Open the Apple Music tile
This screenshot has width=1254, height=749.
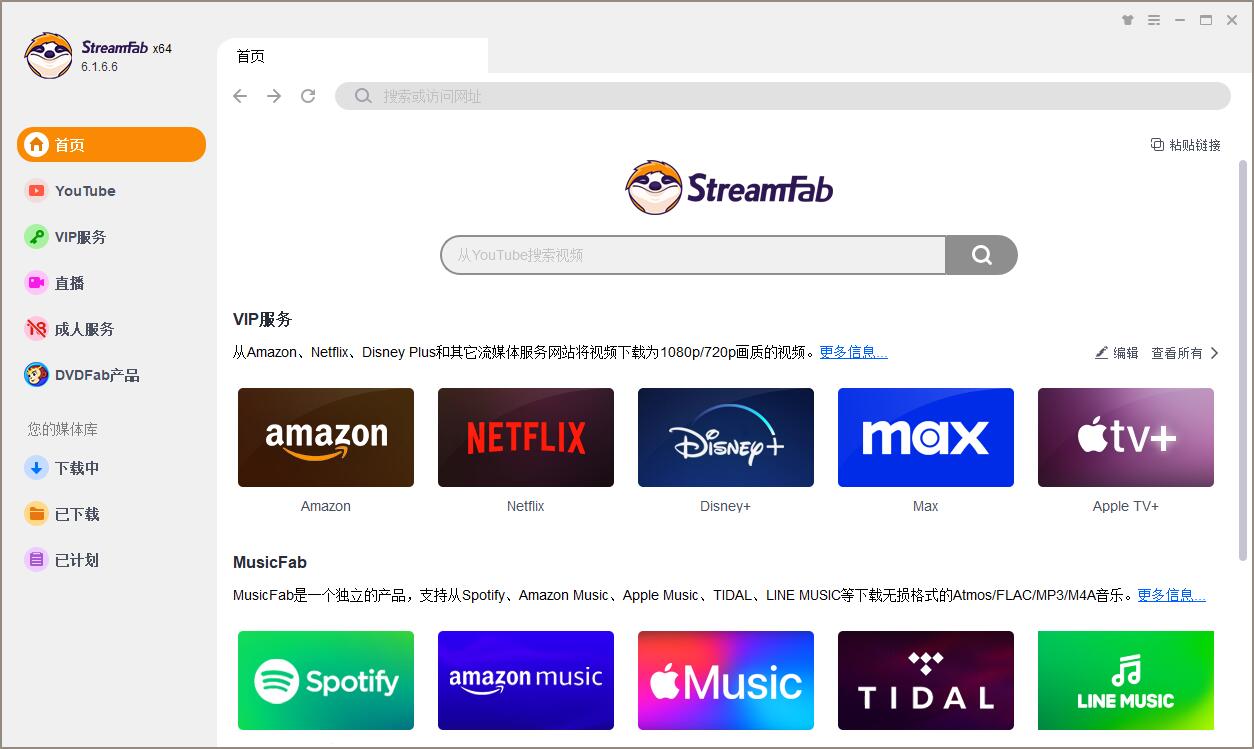(726, 680)
